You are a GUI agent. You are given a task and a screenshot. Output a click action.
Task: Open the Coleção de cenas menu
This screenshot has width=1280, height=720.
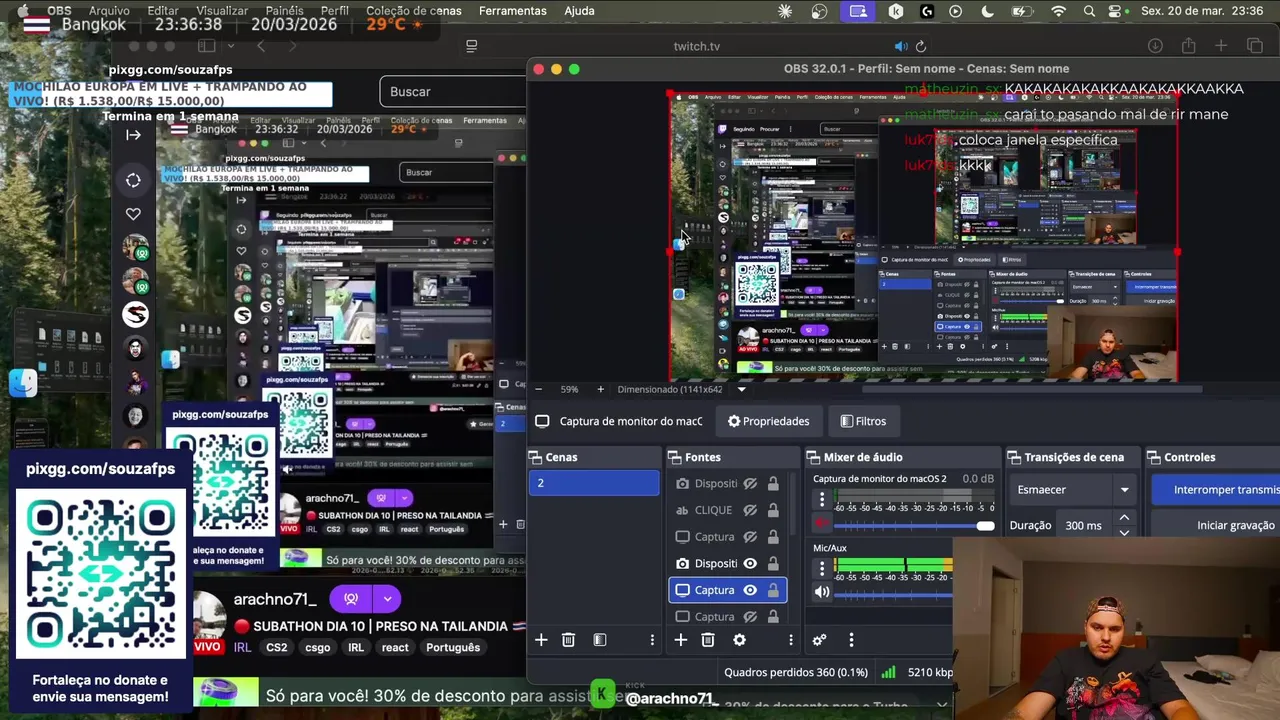coord(414,11)
